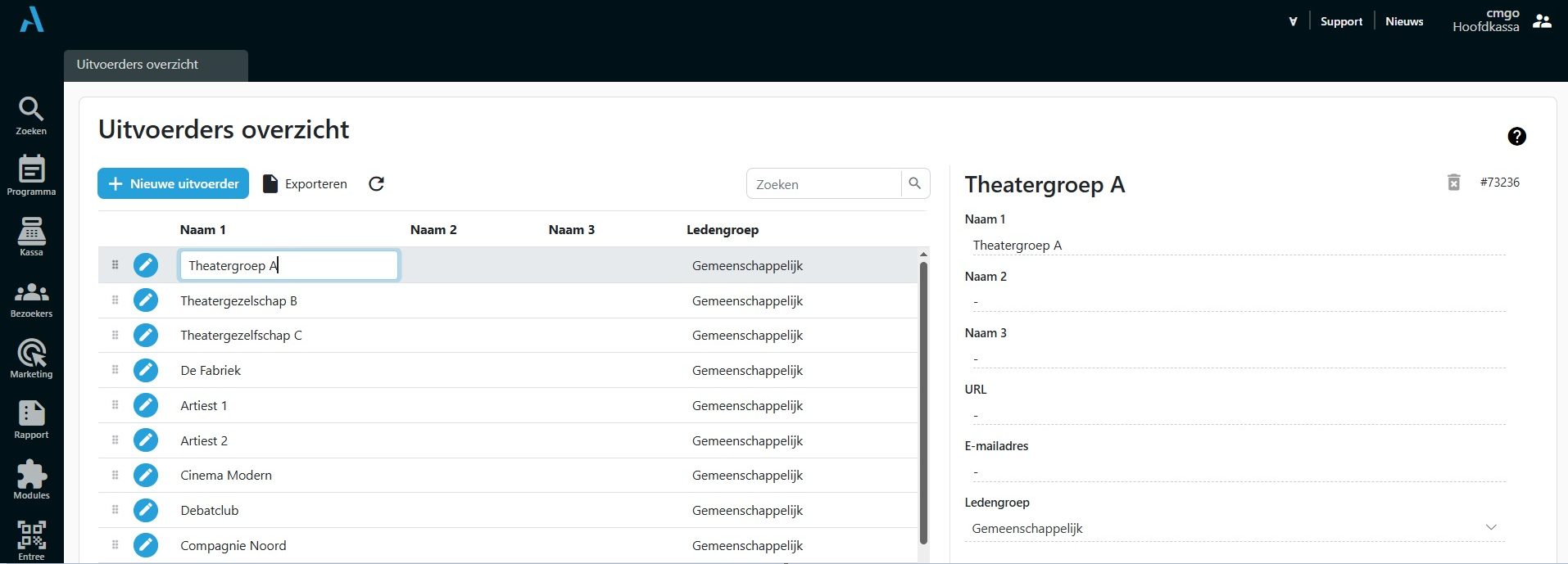
Task: Open the V dropdown in top bar
Action: coord(1293,21)
